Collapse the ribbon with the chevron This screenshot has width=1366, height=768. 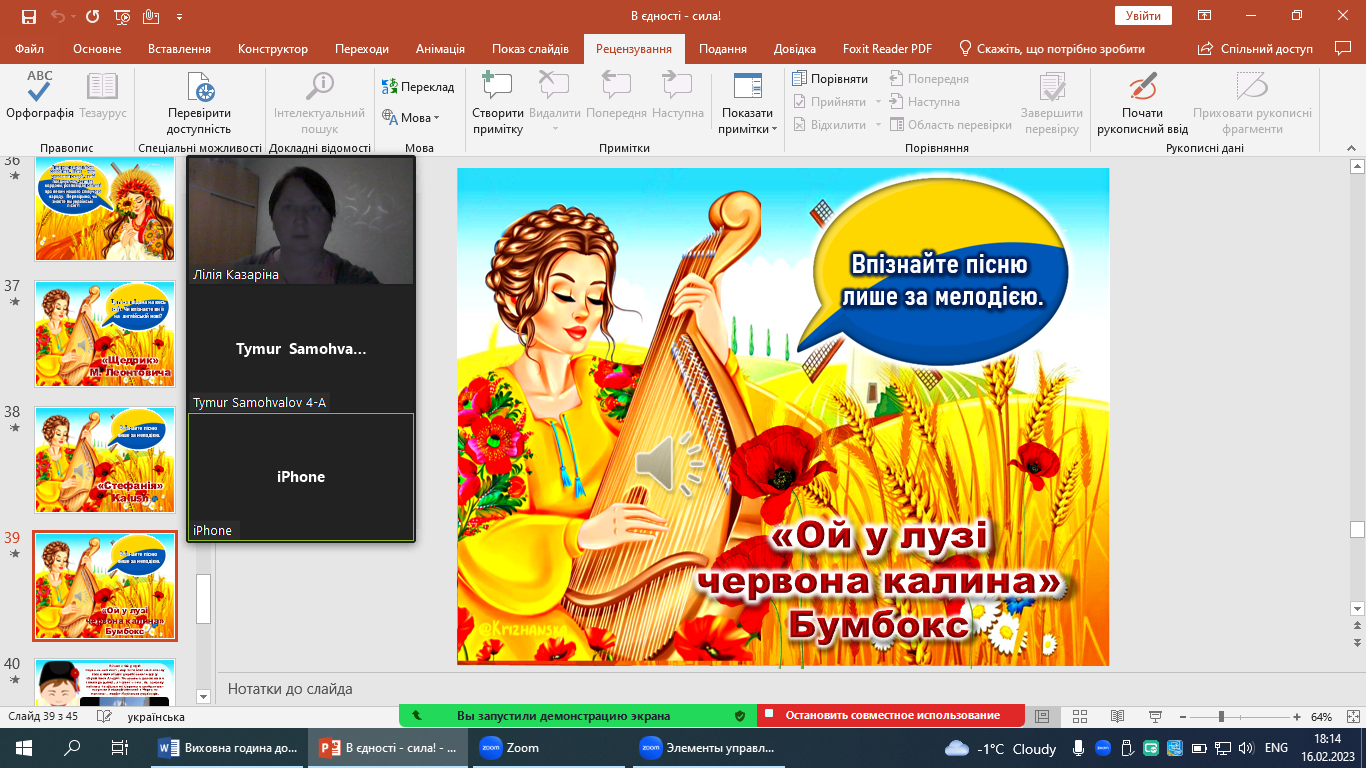[1352, 148]
